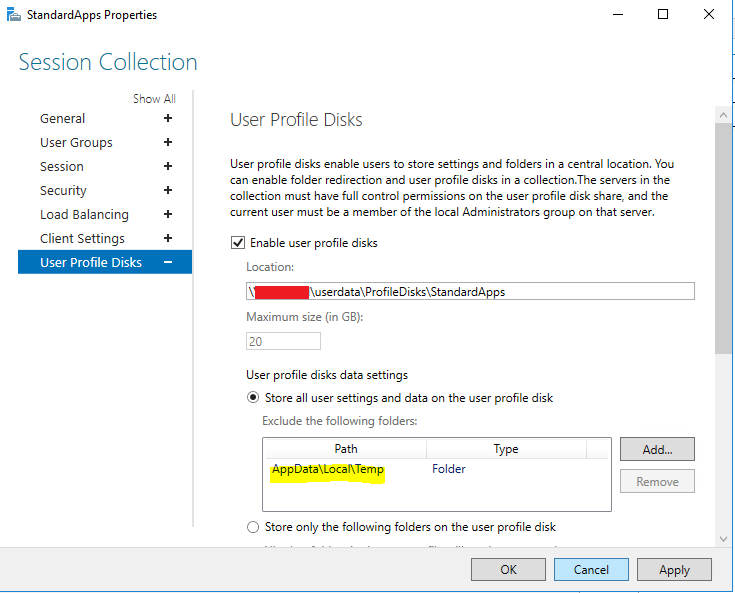Maximize the StandardApps Properties window
This screenshot has width=735, height=593.
click(663, 15)
